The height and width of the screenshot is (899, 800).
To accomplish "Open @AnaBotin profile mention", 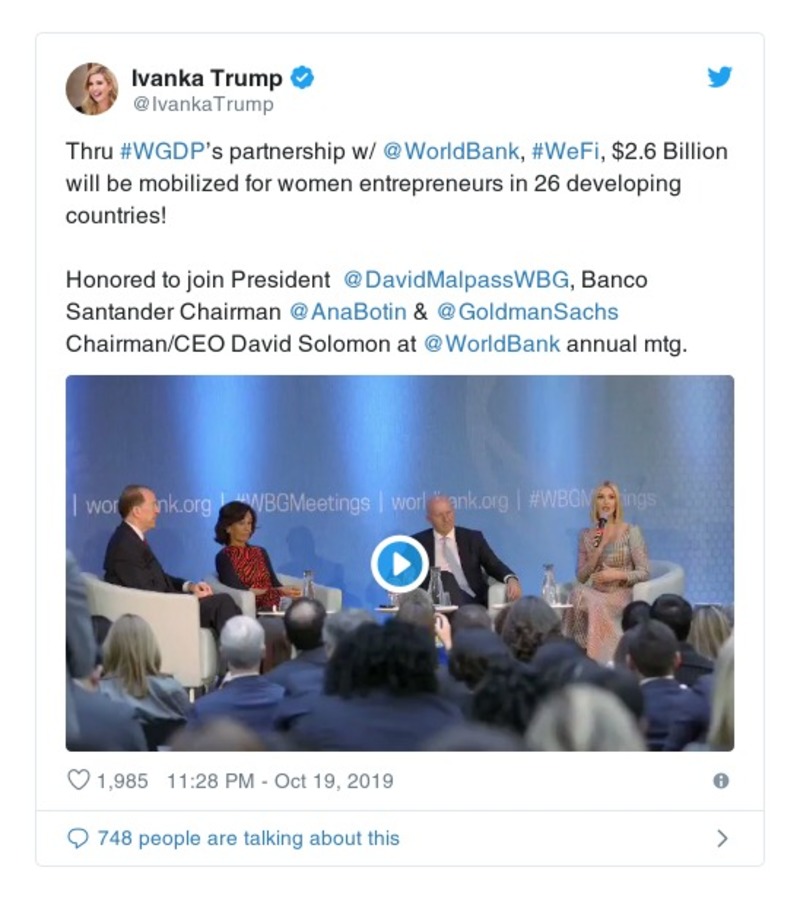I will click(x=348, y=312).
